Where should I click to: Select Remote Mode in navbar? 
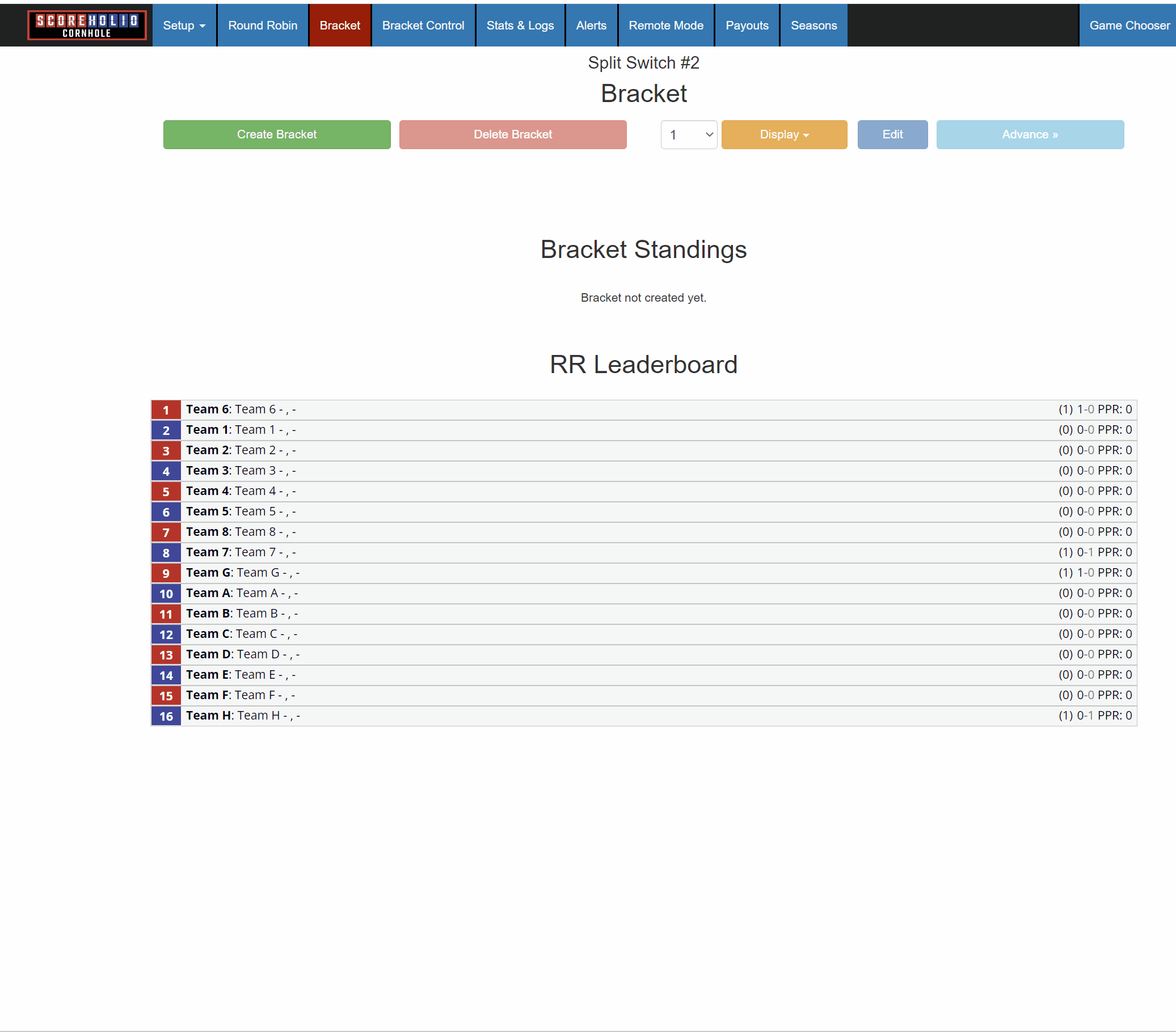pos(665,26)
